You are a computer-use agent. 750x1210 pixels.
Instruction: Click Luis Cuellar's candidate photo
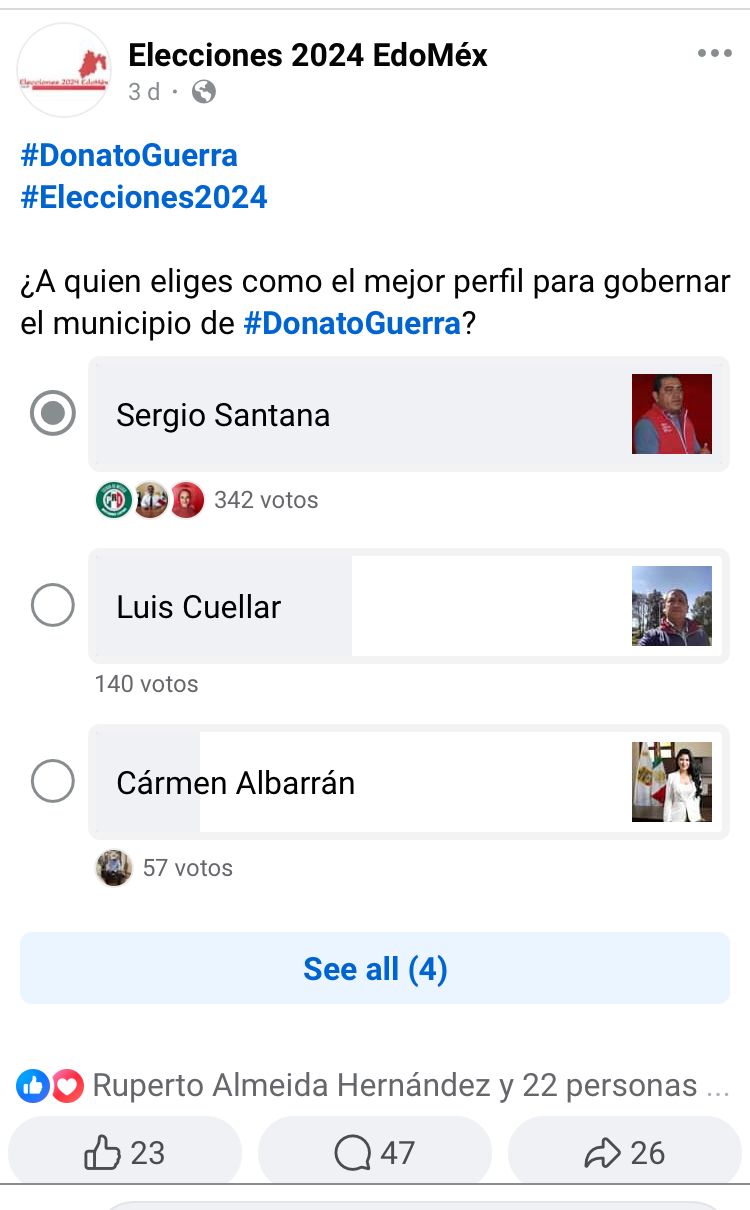pos(671,606)
